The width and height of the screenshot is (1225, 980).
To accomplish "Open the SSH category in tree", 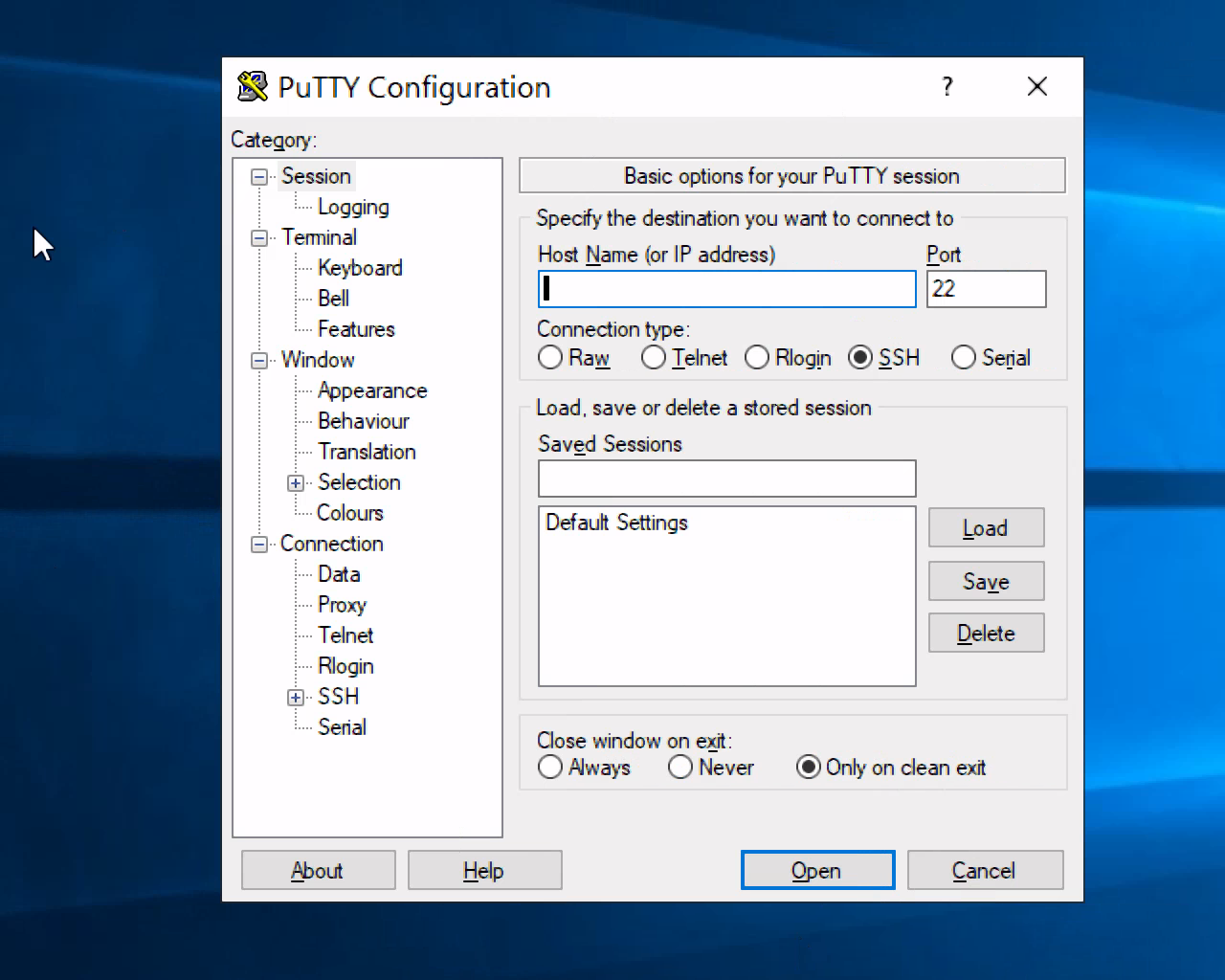I will pyautogui.click(x=339, y=697).
